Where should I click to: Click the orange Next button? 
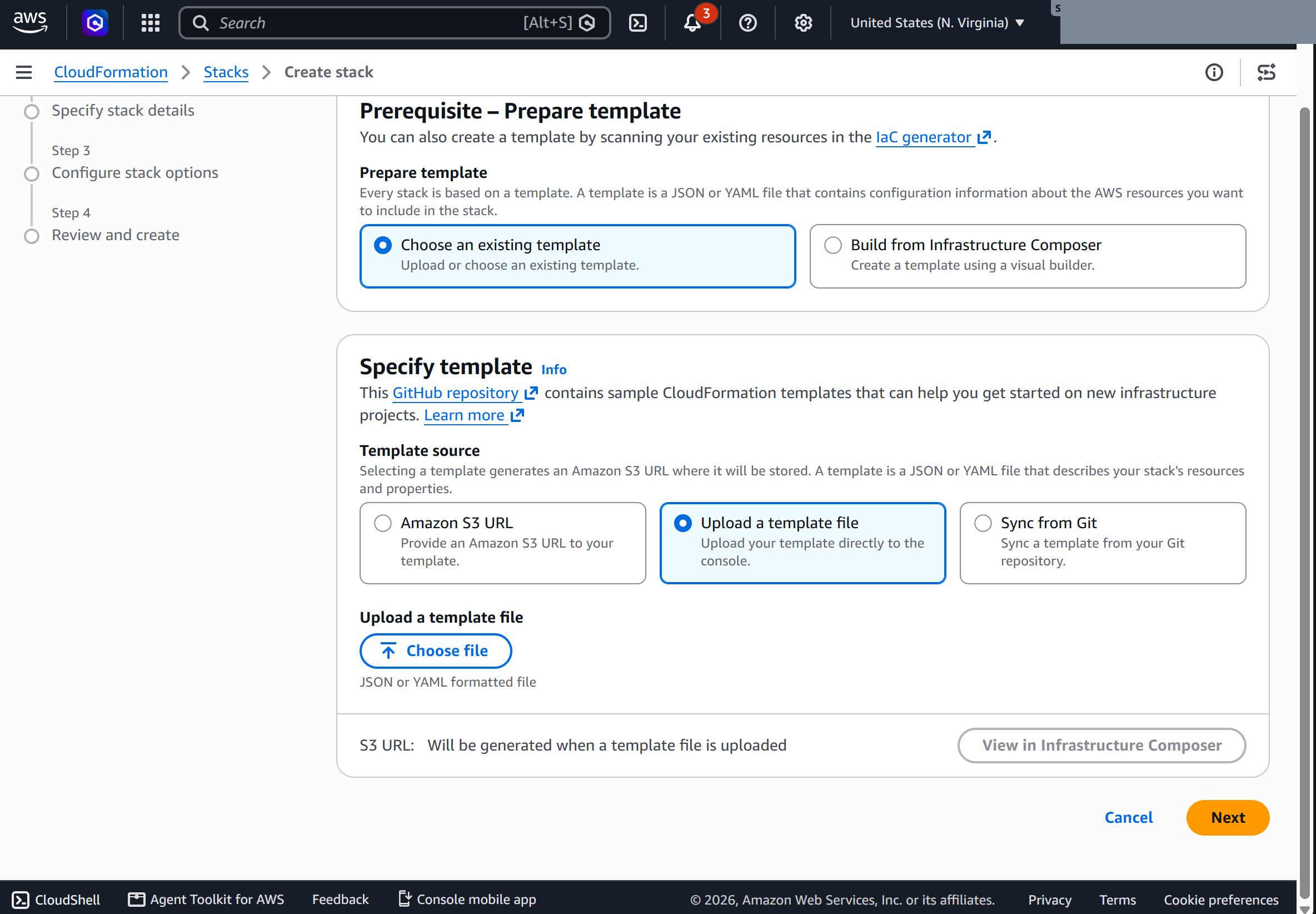coord(1227,817)
